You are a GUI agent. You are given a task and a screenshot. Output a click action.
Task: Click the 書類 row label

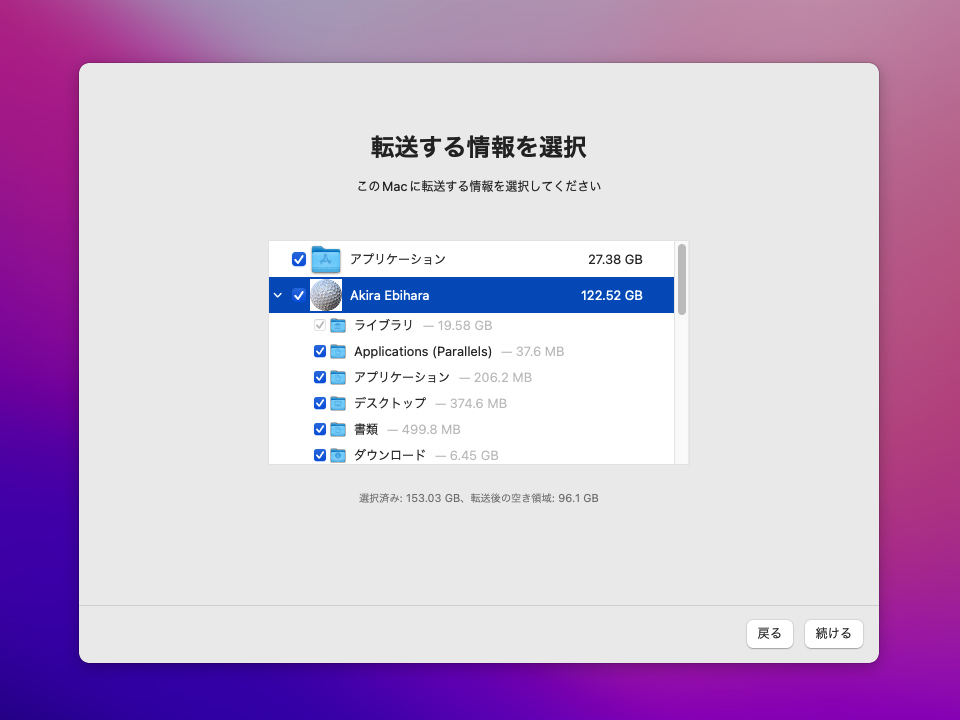[366, 429]
